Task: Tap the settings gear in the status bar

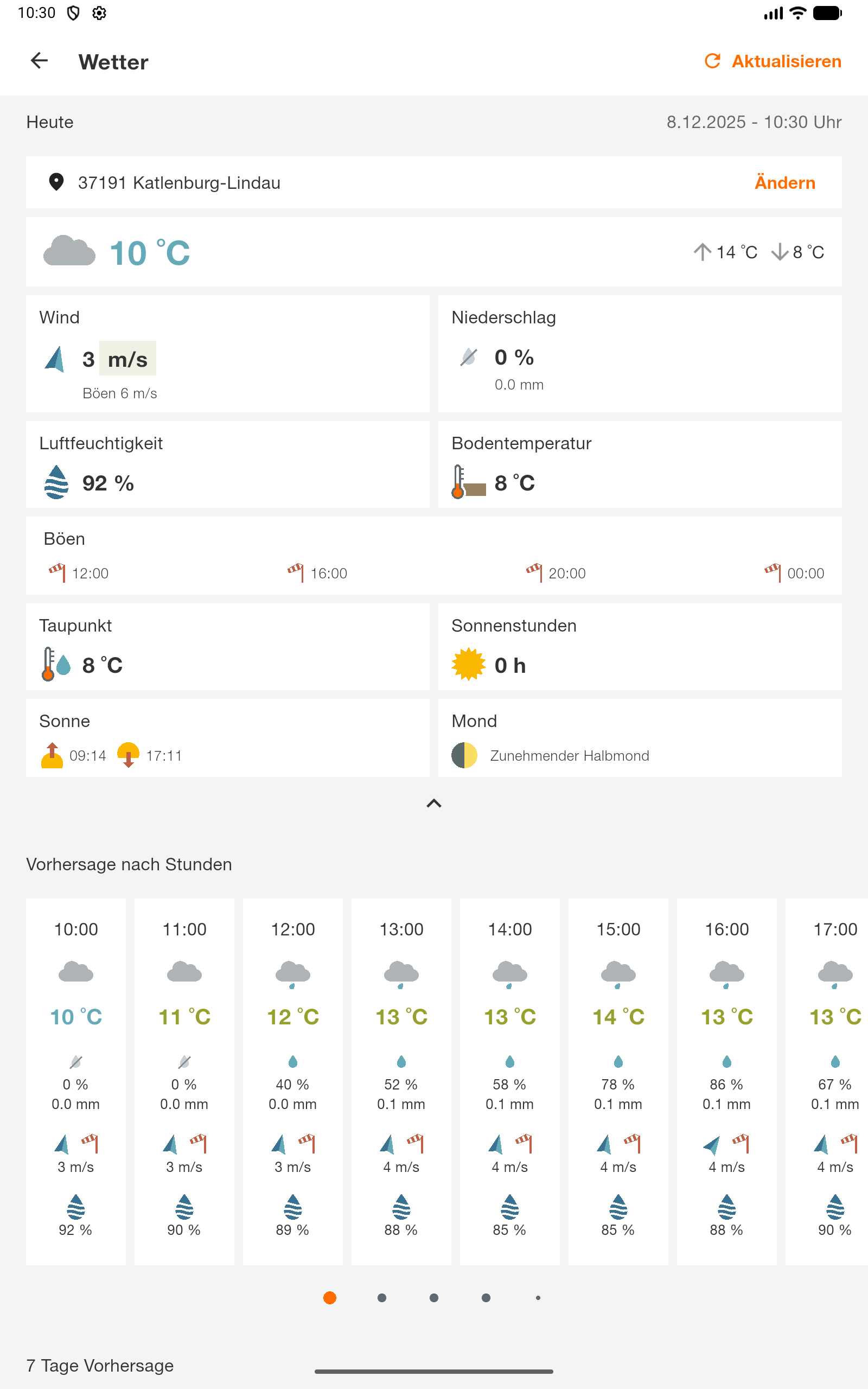Action: click(x=99, y=13)
